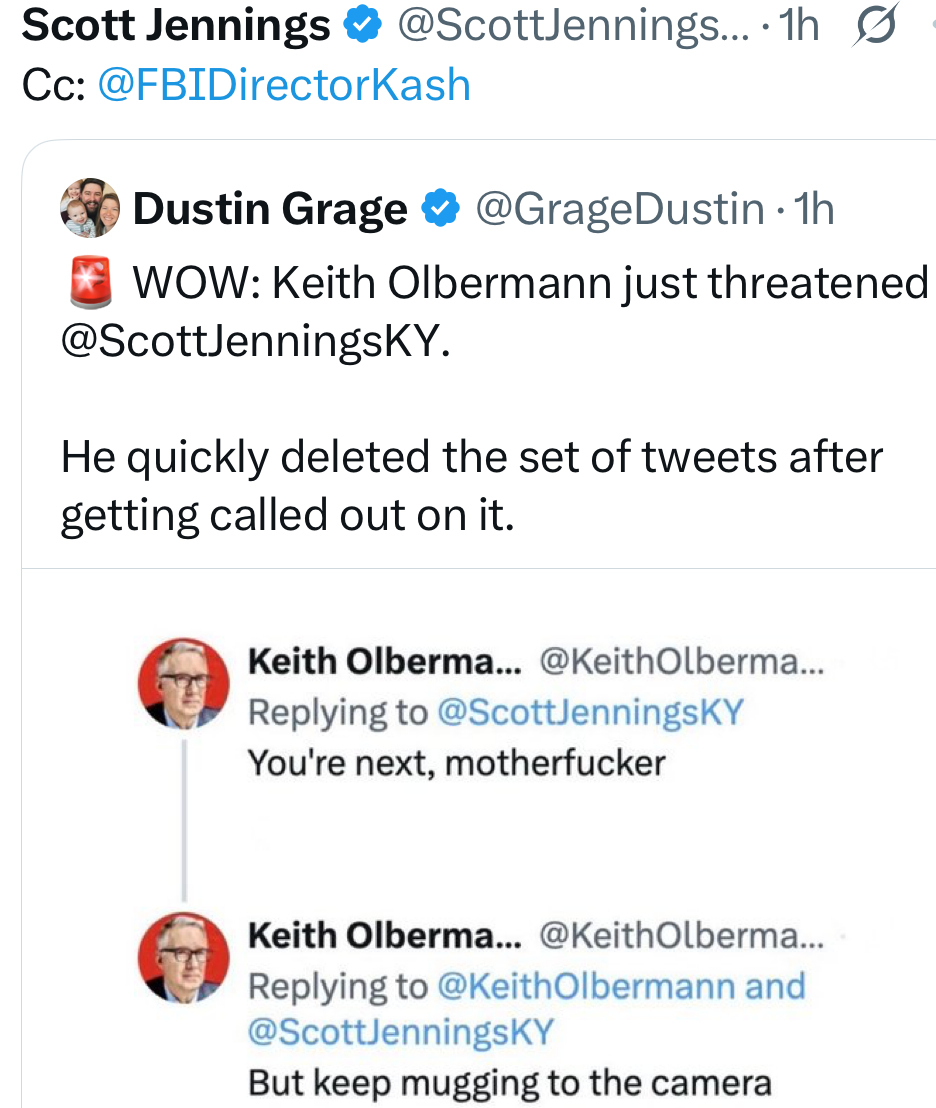Click @ScottJenningsKY in first "Replying to" line
This screenshot has width=936, height=1108.
[591, 711]
